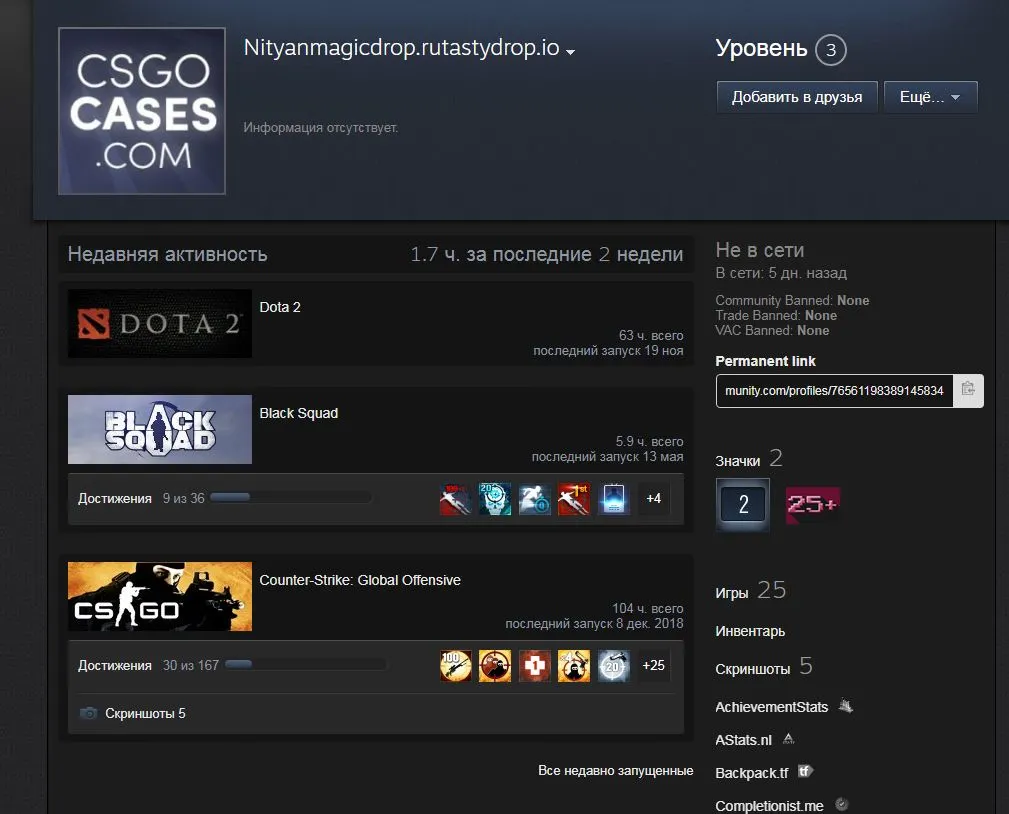The height and width of the screenshot is (814, 1009).
Task: Open the Completionist.me link
Action: tap(770, 806)
